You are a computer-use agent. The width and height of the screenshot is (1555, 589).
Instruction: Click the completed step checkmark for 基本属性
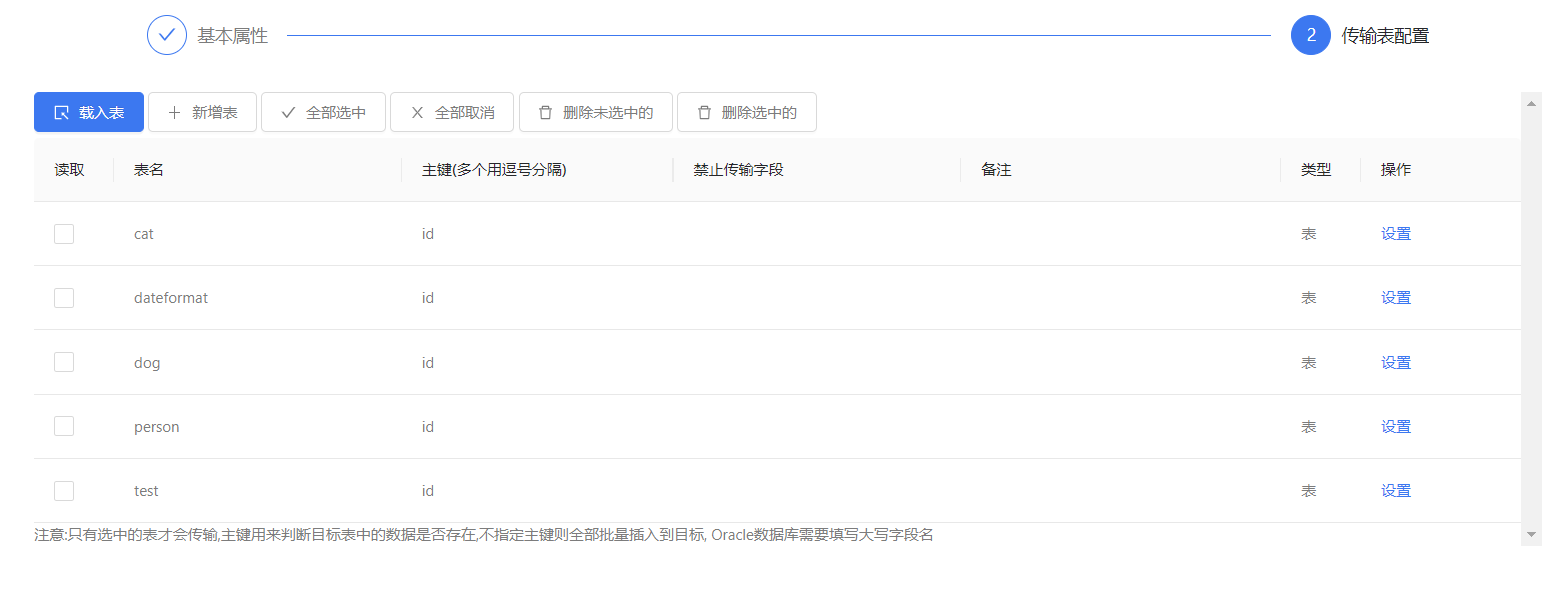point(167,35)
